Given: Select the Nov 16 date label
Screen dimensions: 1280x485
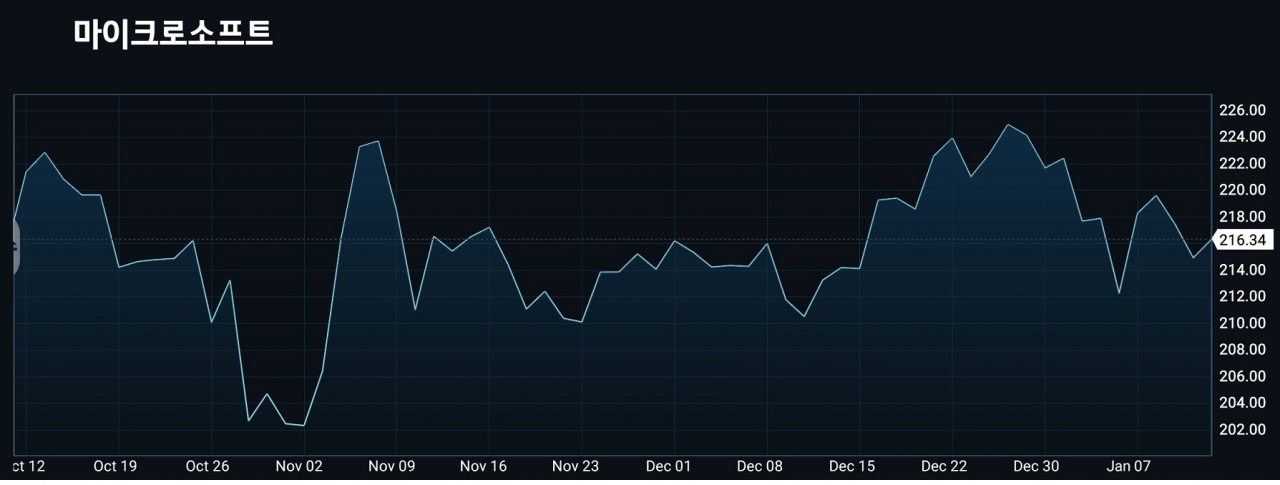Looking at the screenshot, I should 484,466.
